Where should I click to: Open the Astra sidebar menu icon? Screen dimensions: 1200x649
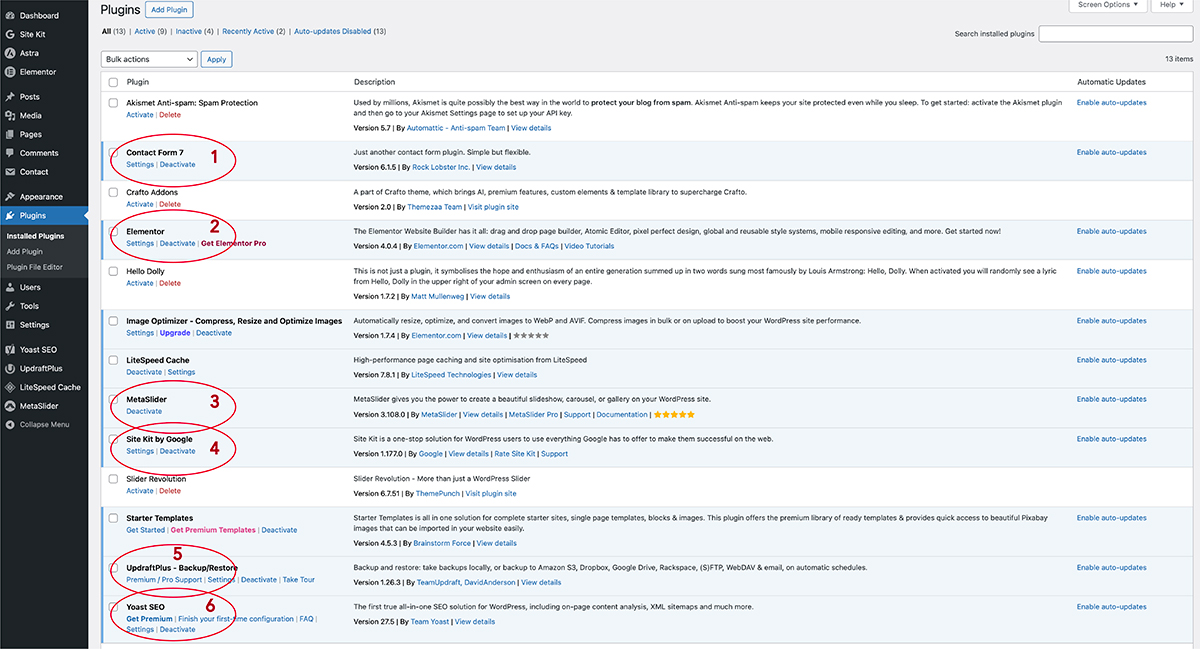pos(10,53)
